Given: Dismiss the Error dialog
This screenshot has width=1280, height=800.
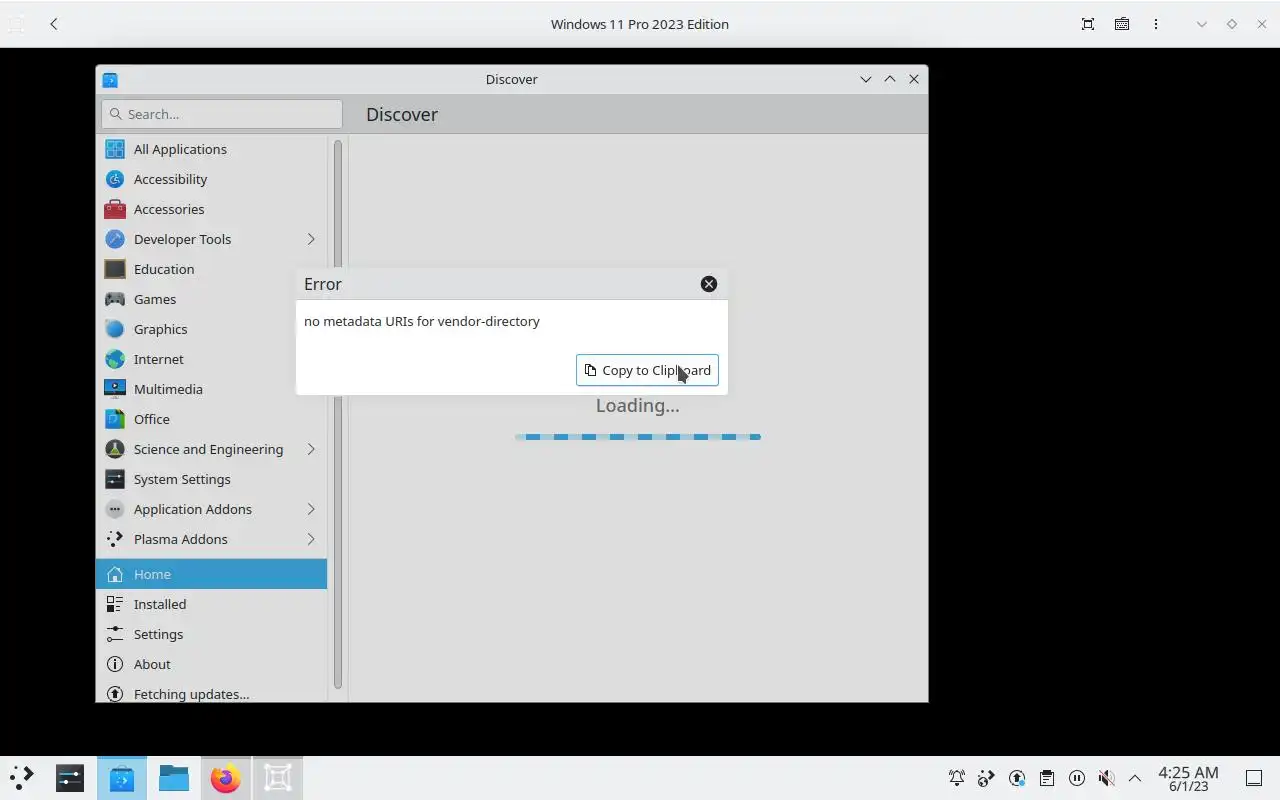Looking at the screenshot, I should 709,284.
